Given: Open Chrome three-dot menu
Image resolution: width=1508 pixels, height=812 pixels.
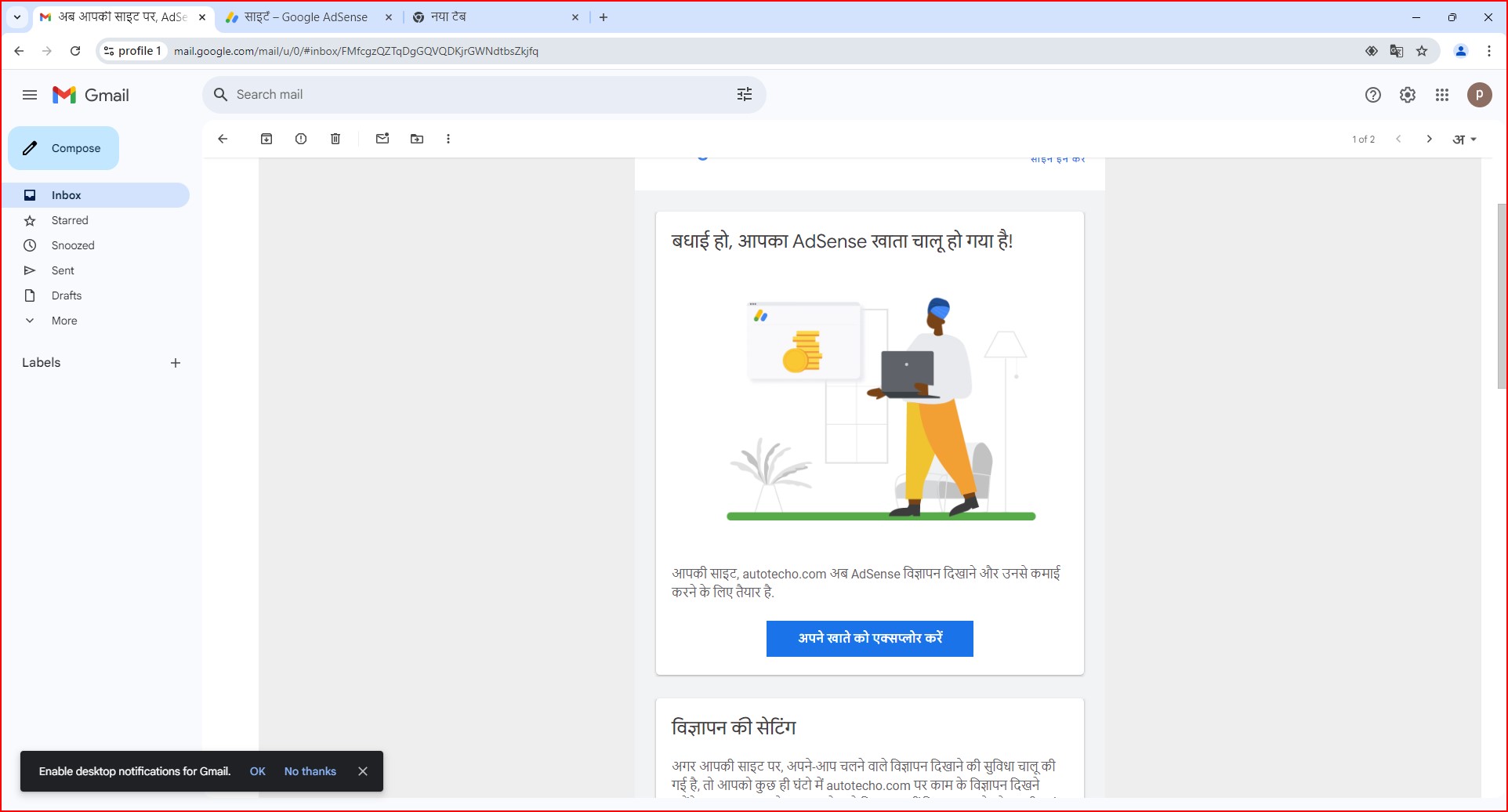Looking at the screenshot, I should click(x=1489, y=51).
